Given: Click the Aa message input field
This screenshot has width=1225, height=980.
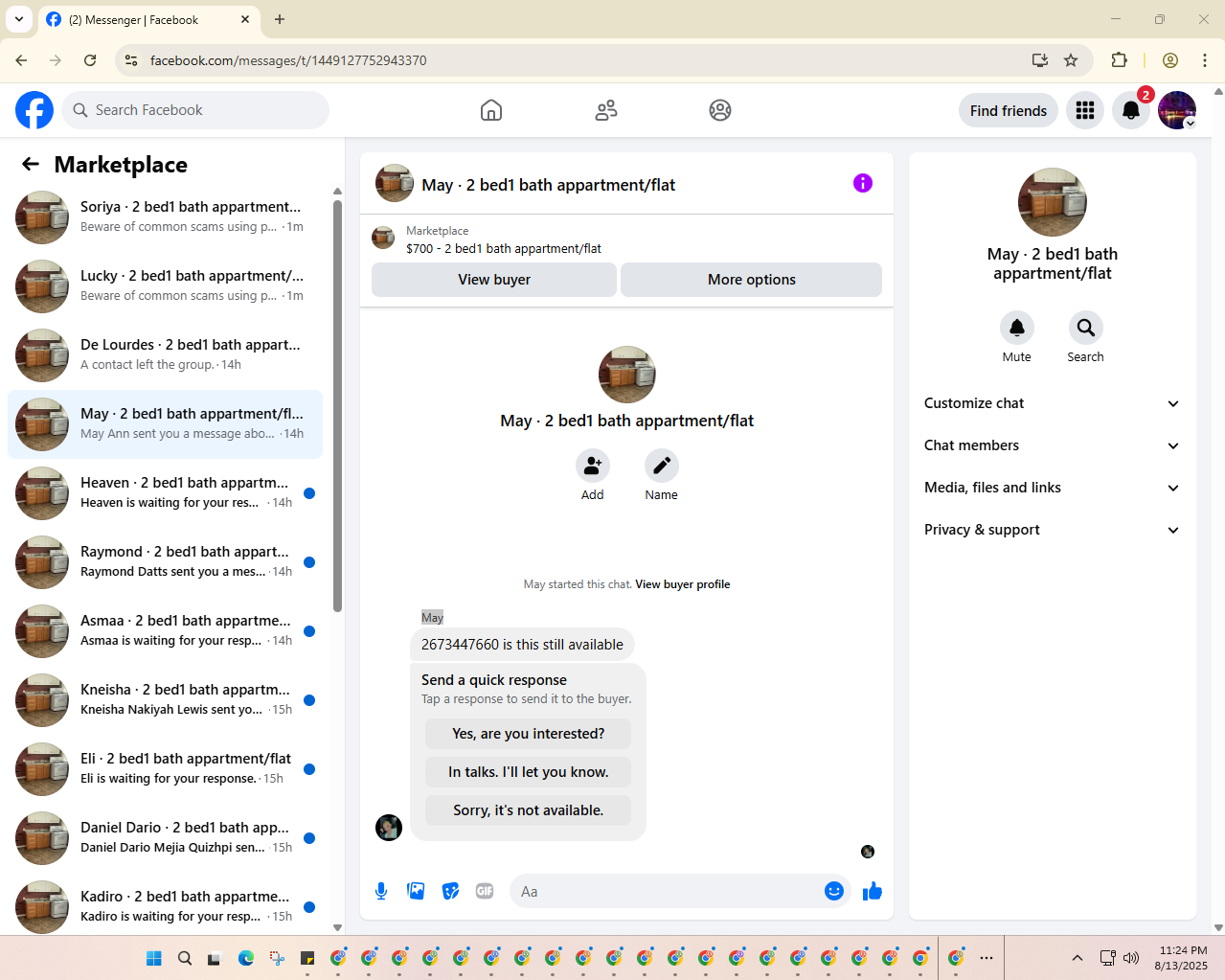Looking at the screenshot, I should tap(666, 891).
